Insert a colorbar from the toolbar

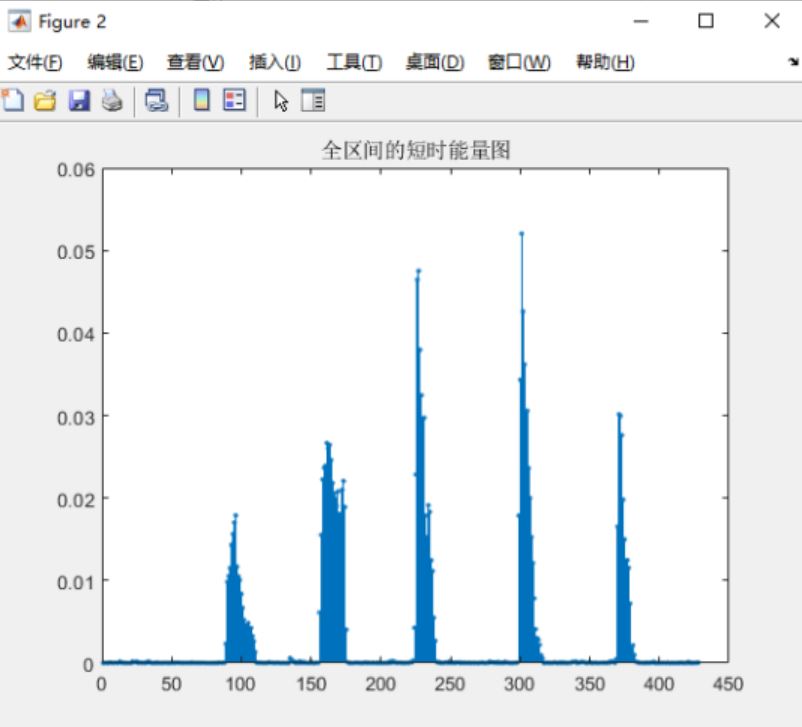point(202,100)
